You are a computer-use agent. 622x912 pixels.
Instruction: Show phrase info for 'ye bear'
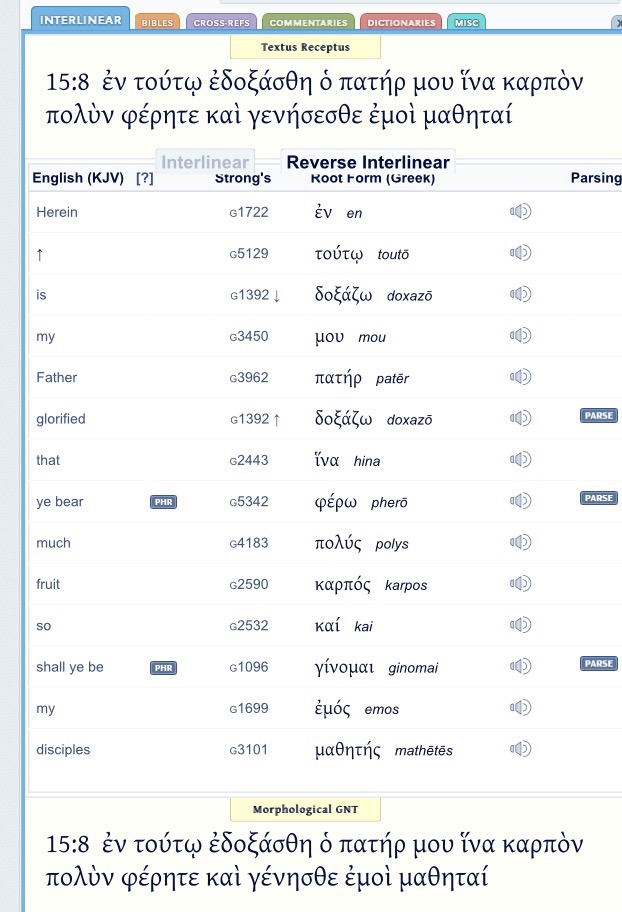tap(163, 502)
